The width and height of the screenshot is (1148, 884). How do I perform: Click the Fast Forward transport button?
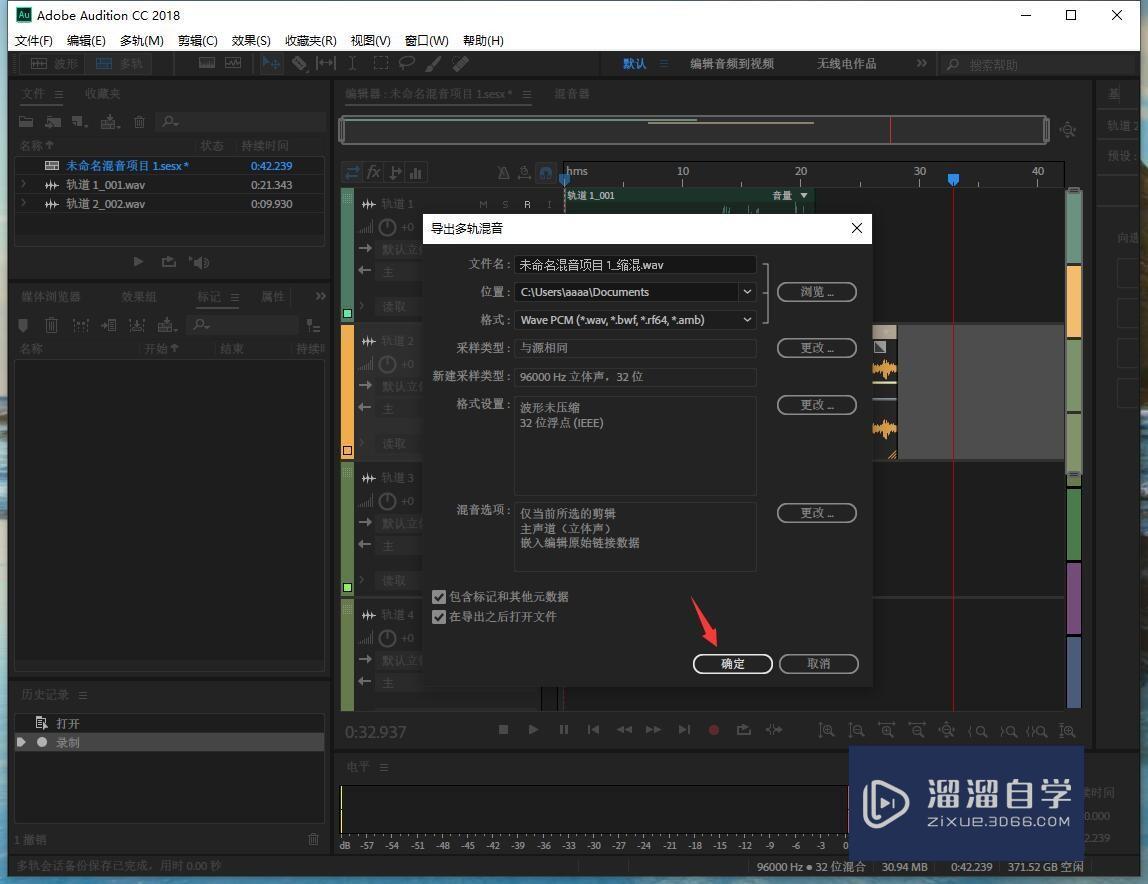pos(653,729)
